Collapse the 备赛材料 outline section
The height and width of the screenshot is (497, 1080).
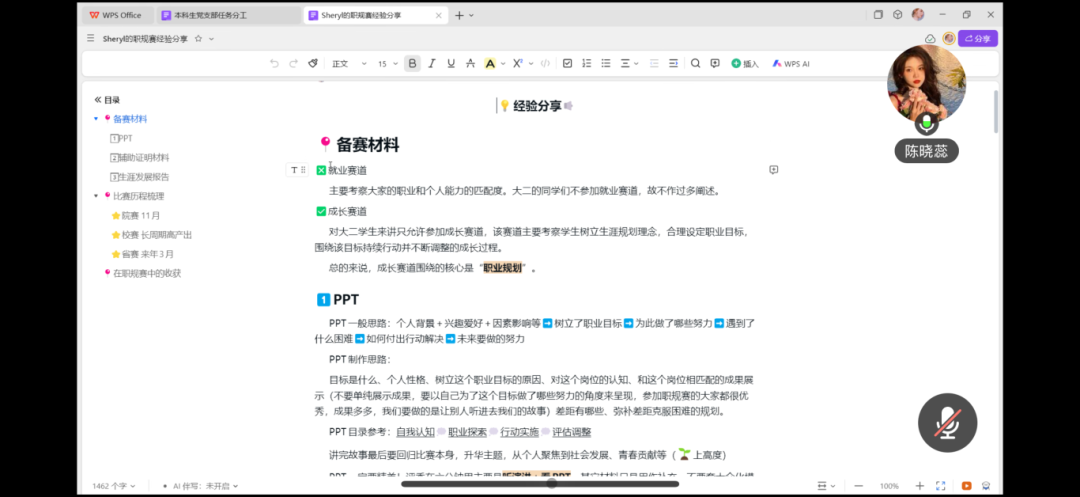tap(96, 119)
